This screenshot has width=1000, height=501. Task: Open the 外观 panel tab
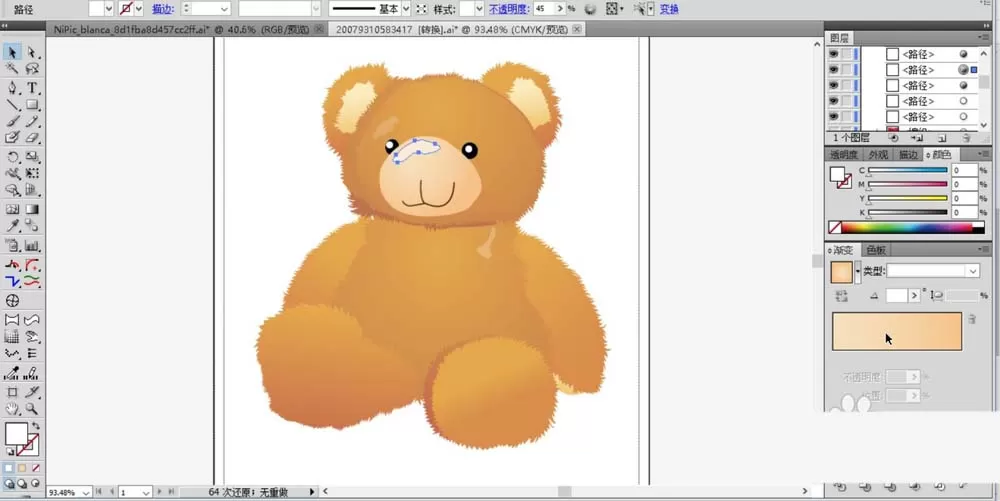click(878, 155)
